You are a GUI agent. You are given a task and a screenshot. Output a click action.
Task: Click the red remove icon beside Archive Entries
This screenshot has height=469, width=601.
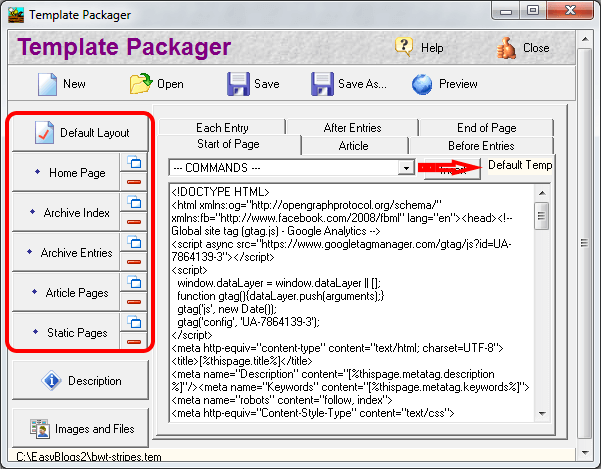134,262
